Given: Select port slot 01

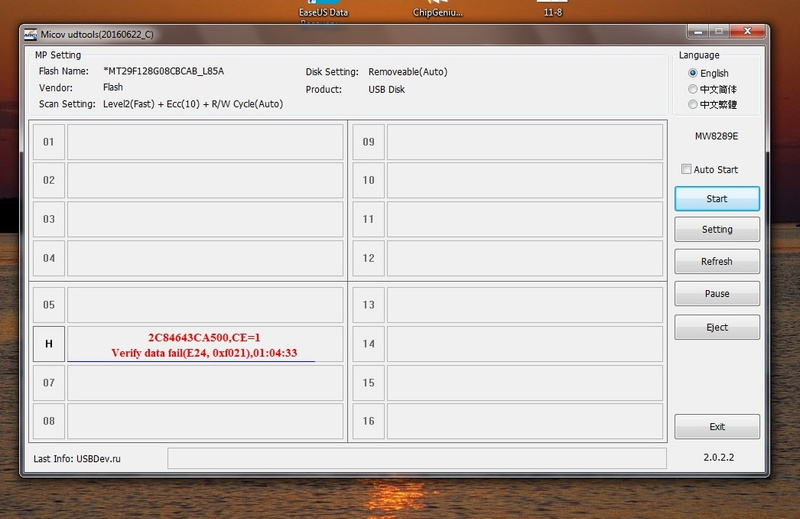Looking at the screenshot, I should point(49,142).
